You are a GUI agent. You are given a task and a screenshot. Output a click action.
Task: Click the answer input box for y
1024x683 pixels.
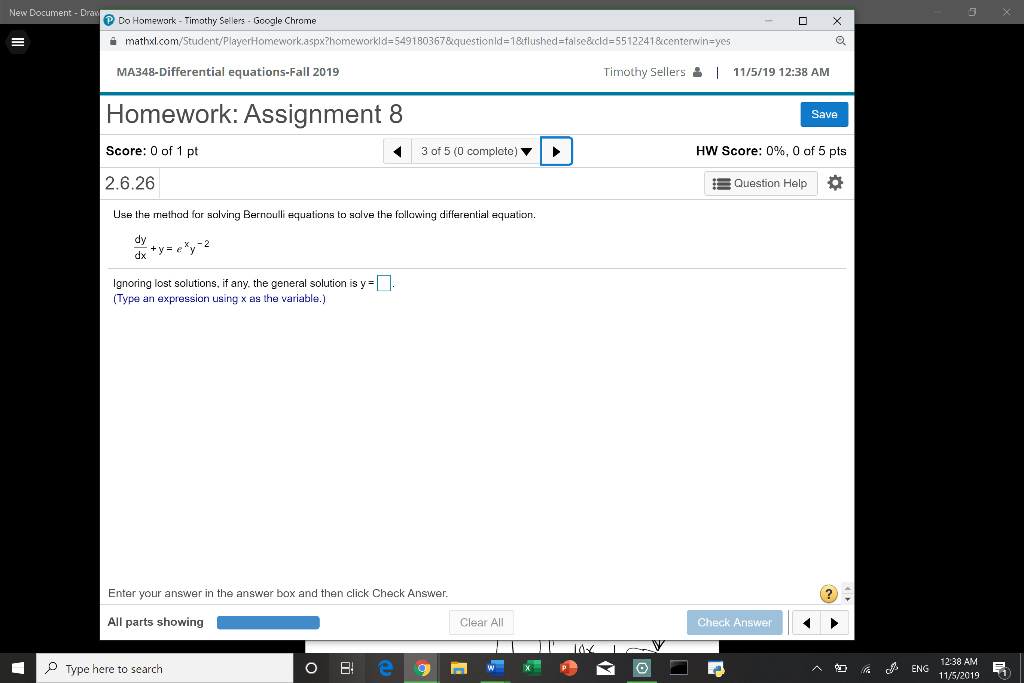(382, 283)
